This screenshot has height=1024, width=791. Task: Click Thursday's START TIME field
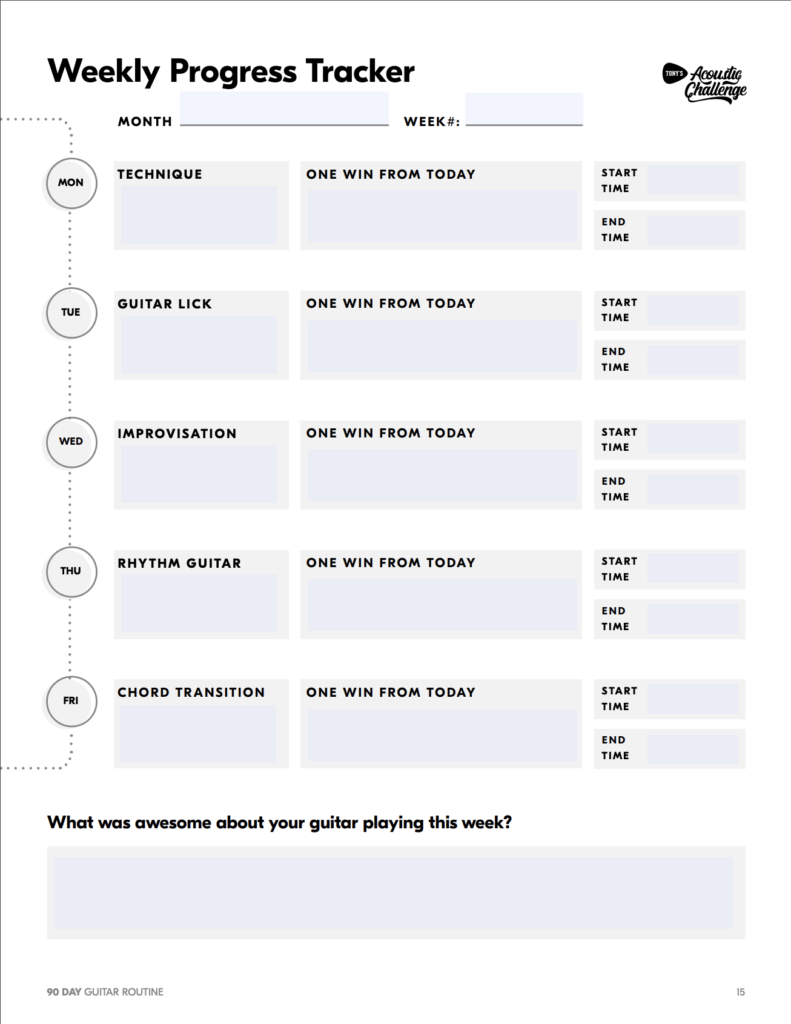coord(692,570)
